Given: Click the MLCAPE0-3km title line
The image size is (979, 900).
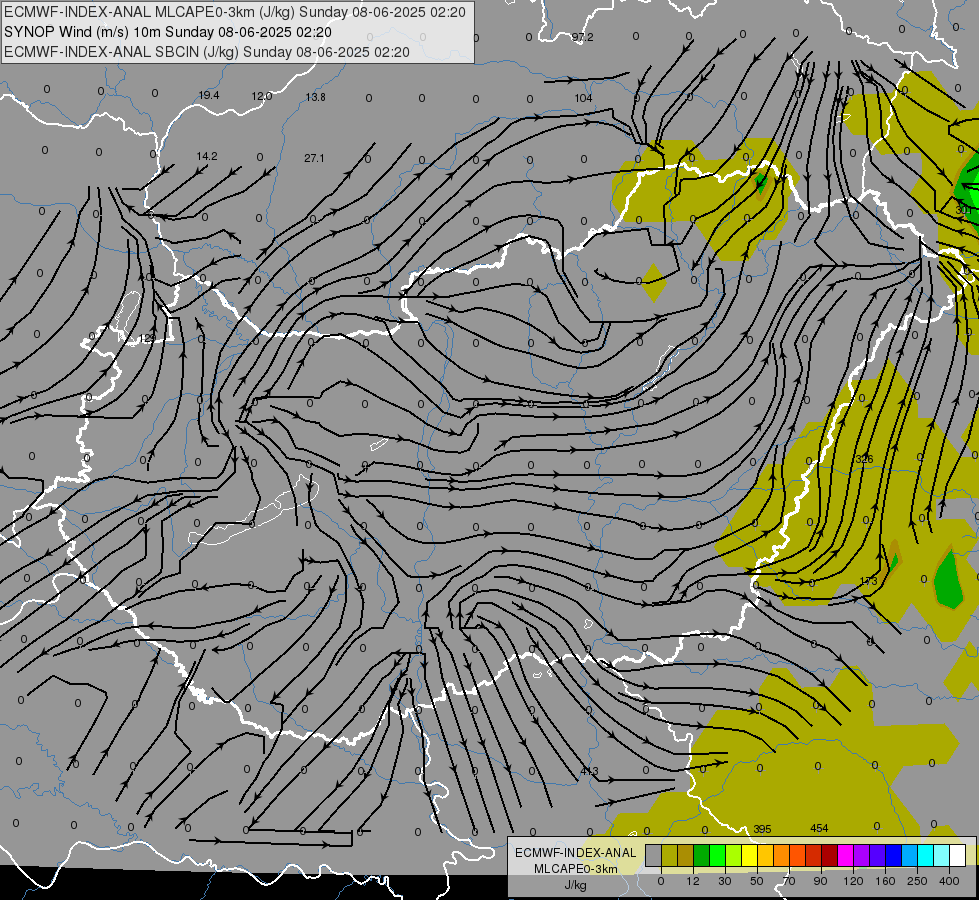Looking at the screenshot, I should [x=235, y=12].
